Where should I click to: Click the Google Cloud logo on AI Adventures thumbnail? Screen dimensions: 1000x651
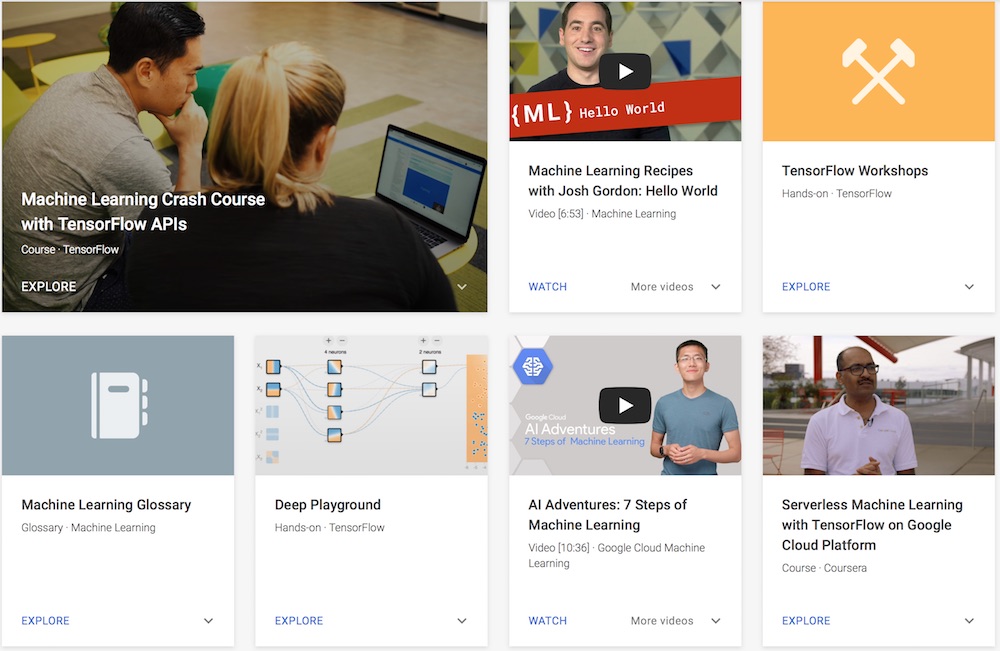tap(533, 366)
